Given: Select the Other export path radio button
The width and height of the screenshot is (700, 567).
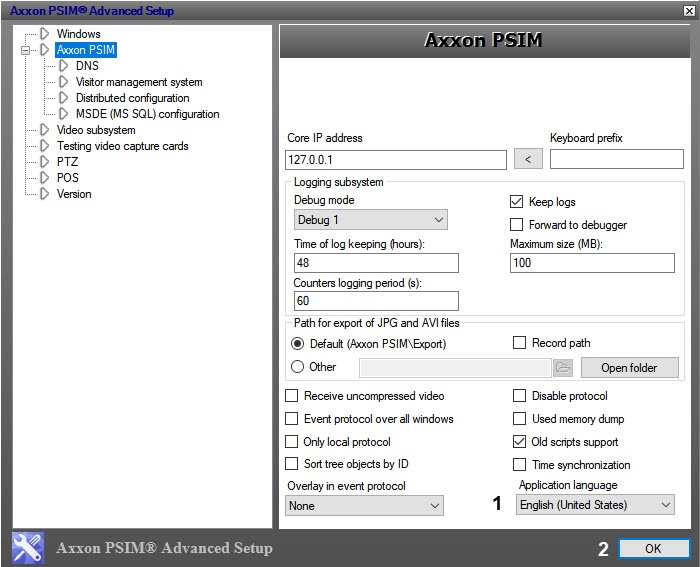Looking at the screenshot, I should coord(297,367).
